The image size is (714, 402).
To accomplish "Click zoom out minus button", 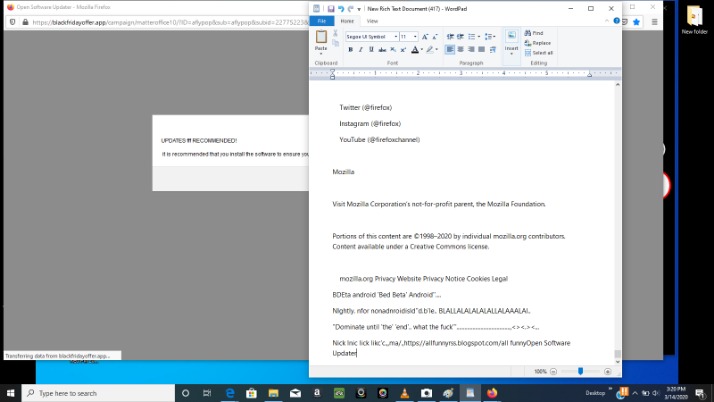I will coord(553,371).
